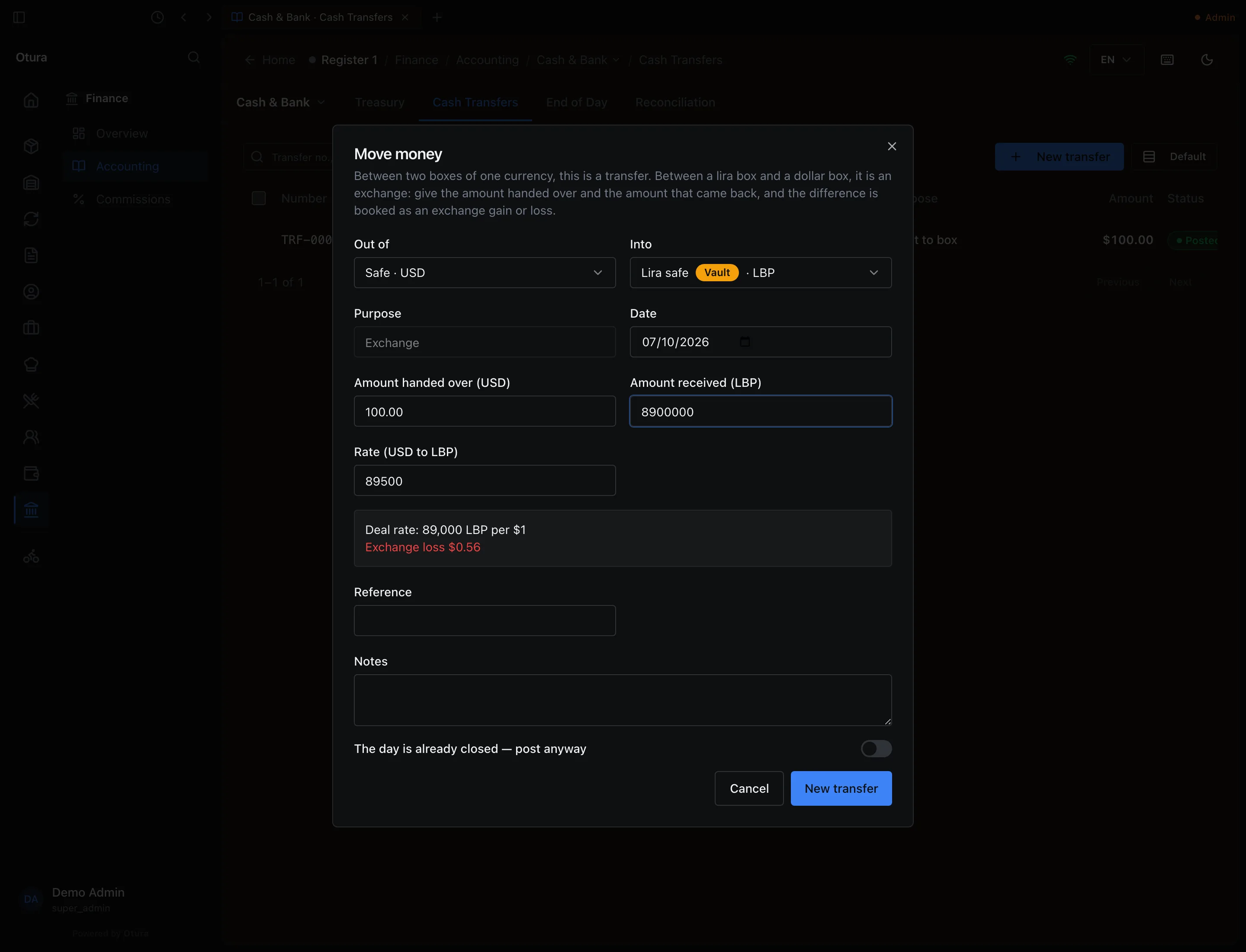Click the Notes text area

pos(623,700)
